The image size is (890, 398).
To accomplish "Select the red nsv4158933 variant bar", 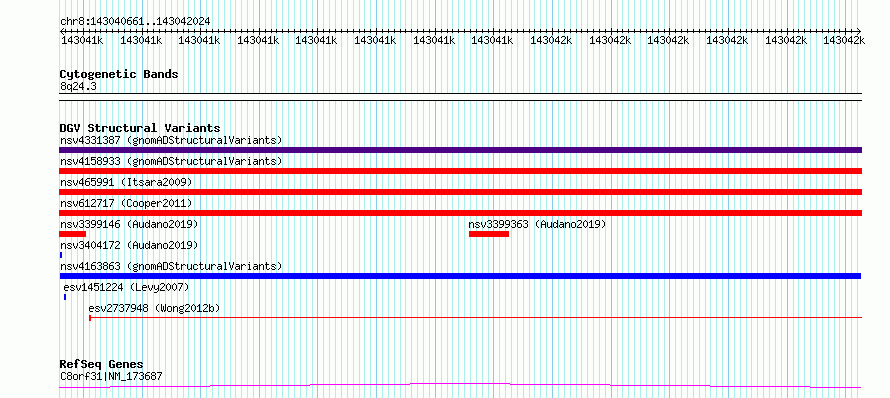I will (460, 171).
